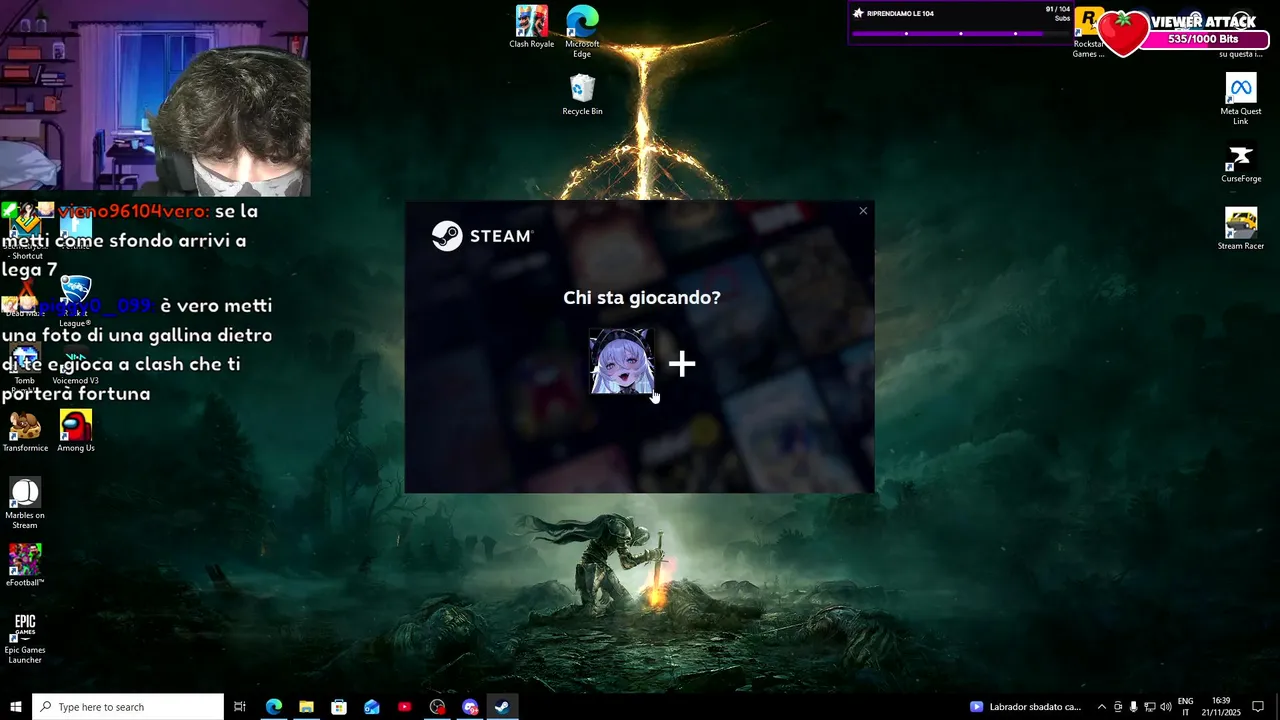
Task: Open Epic Games Launcher shortcut
Action: (x=25, y=638)
